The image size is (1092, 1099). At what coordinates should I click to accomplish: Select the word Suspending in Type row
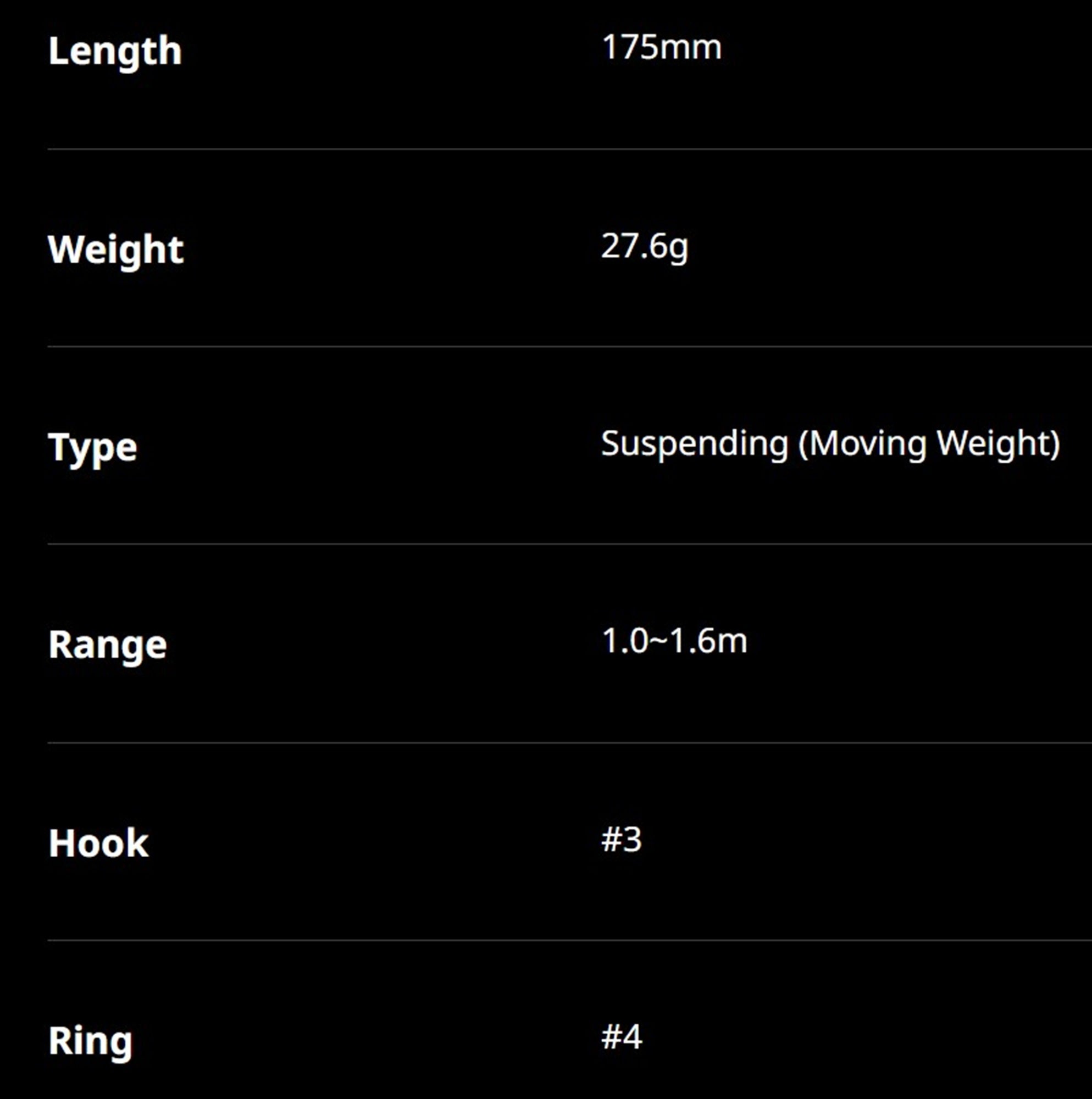(695, 444)
